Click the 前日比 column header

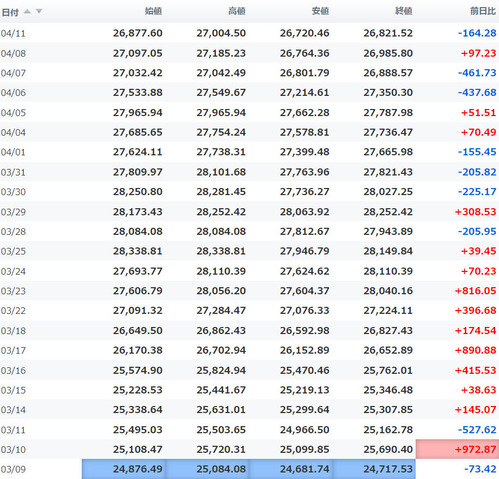click(x=483, y=11)
